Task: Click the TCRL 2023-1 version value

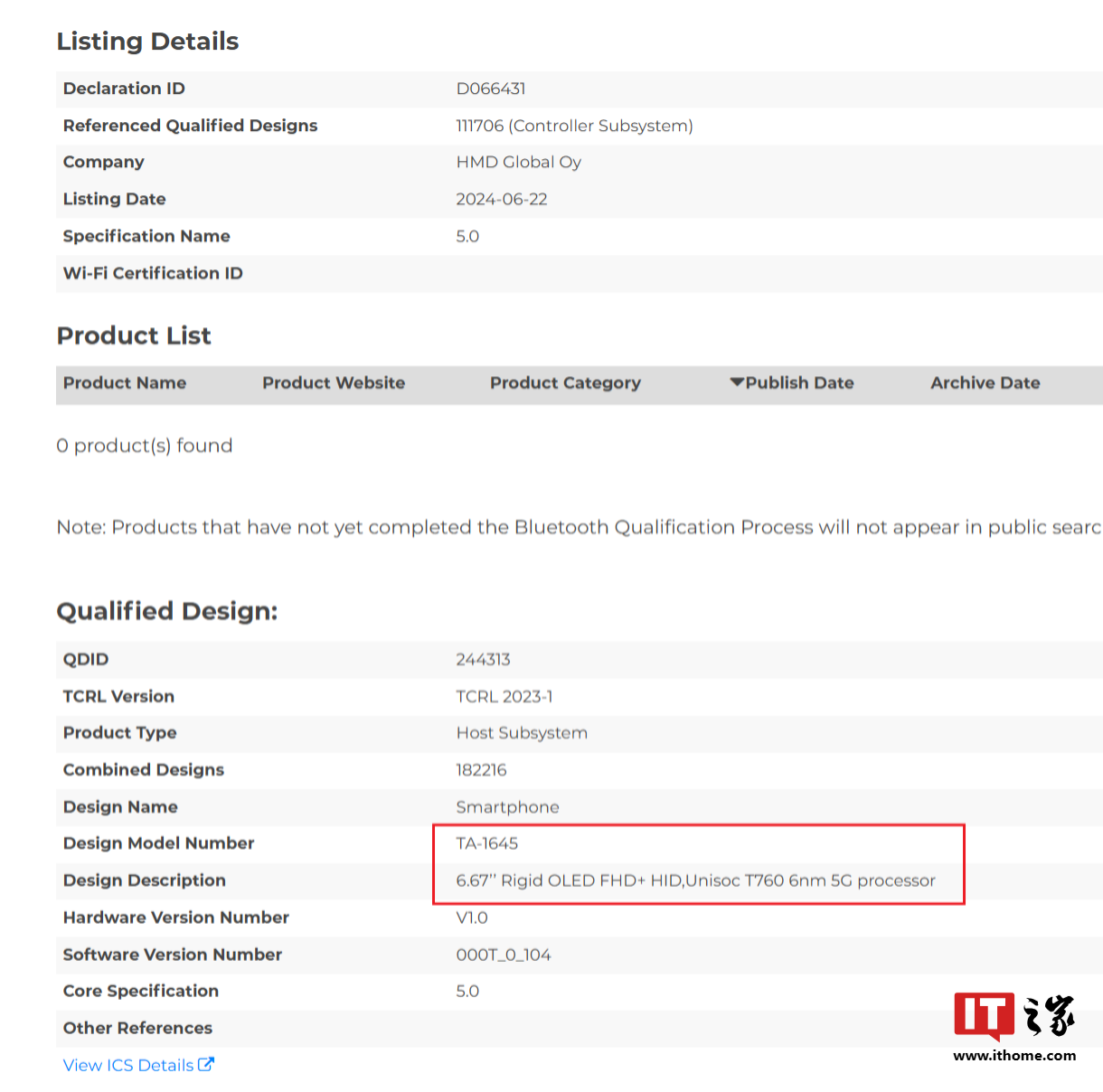Action: [x=504, y=697]
